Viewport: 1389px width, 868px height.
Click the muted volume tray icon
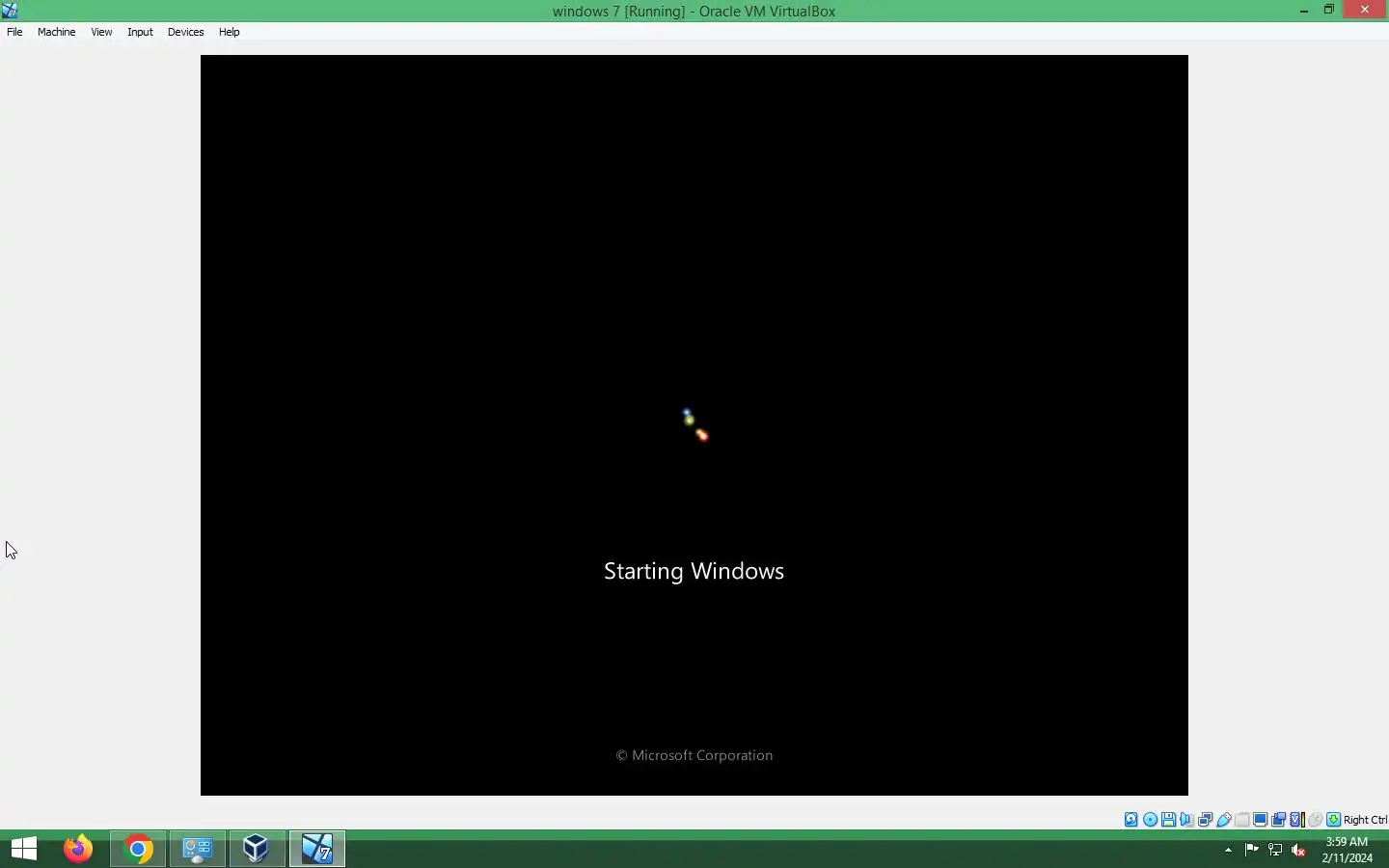1299,850
